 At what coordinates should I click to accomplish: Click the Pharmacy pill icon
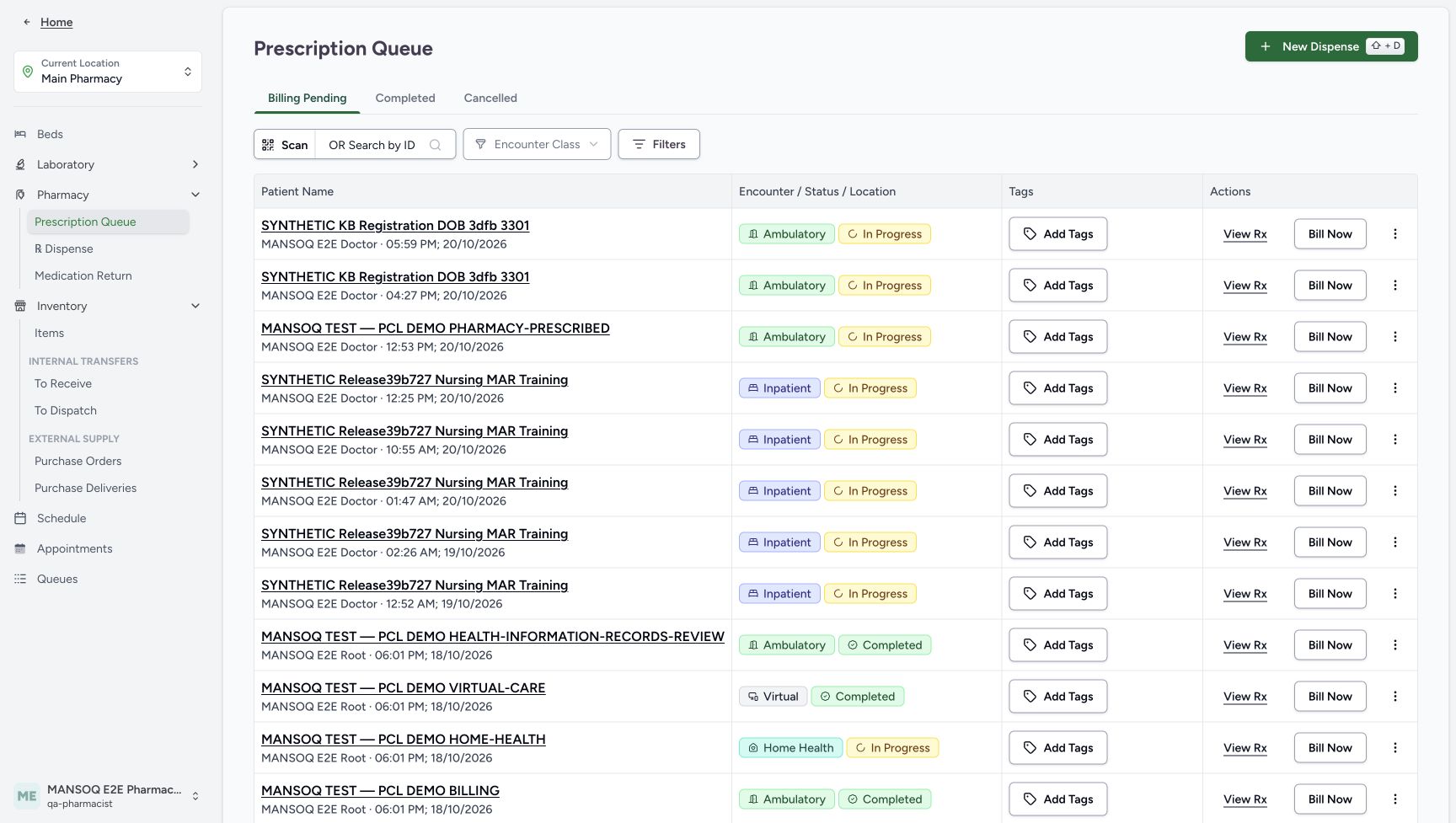pos(20,195)
